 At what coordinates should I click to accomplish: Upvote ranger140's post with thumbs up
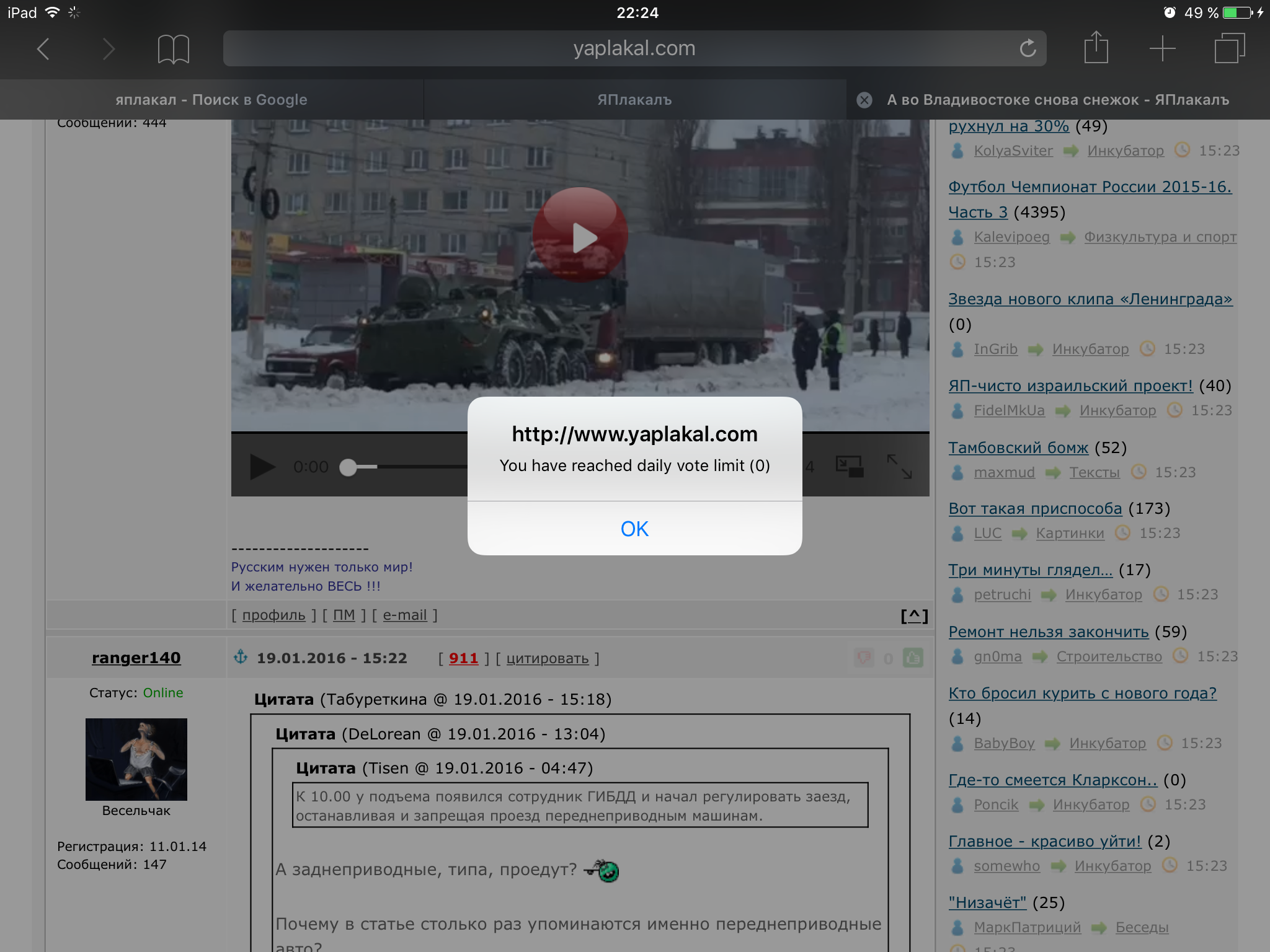pyautogui.click(x=913, y=658)
